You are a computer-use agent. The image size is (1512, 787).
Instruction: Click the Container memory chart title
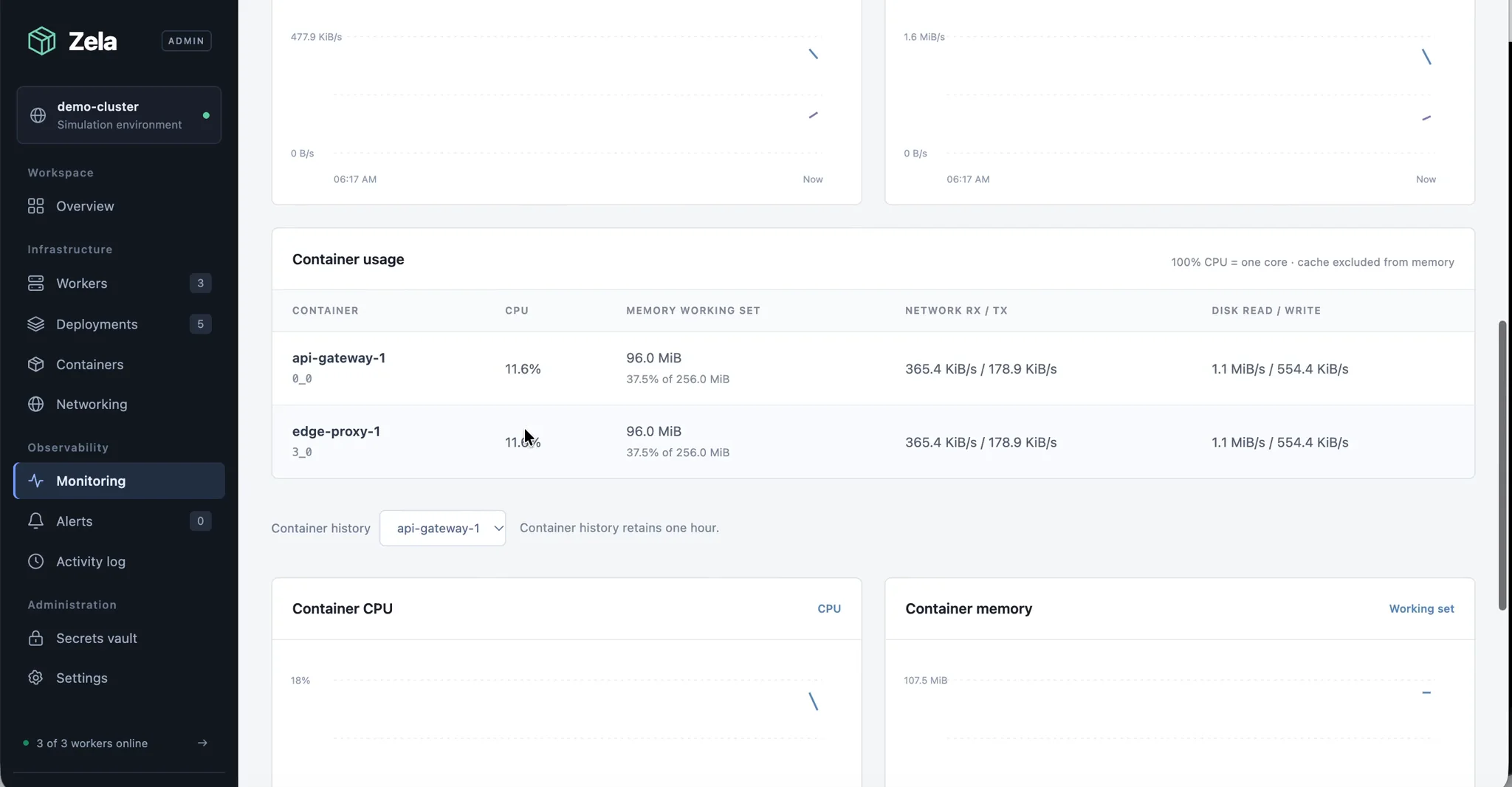(969, 609)
